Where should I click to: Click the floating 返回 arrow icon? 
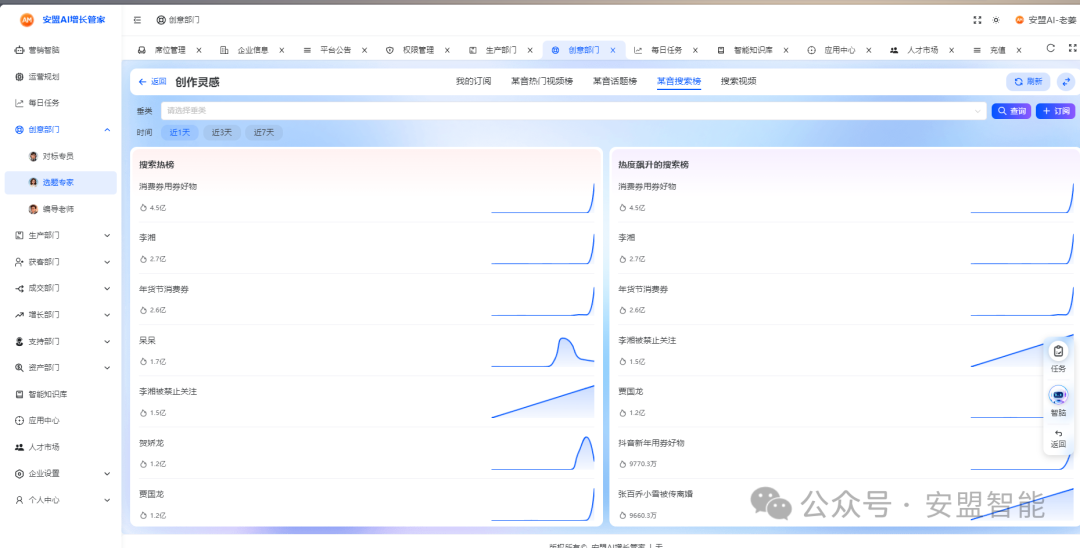pos(1058,433)
